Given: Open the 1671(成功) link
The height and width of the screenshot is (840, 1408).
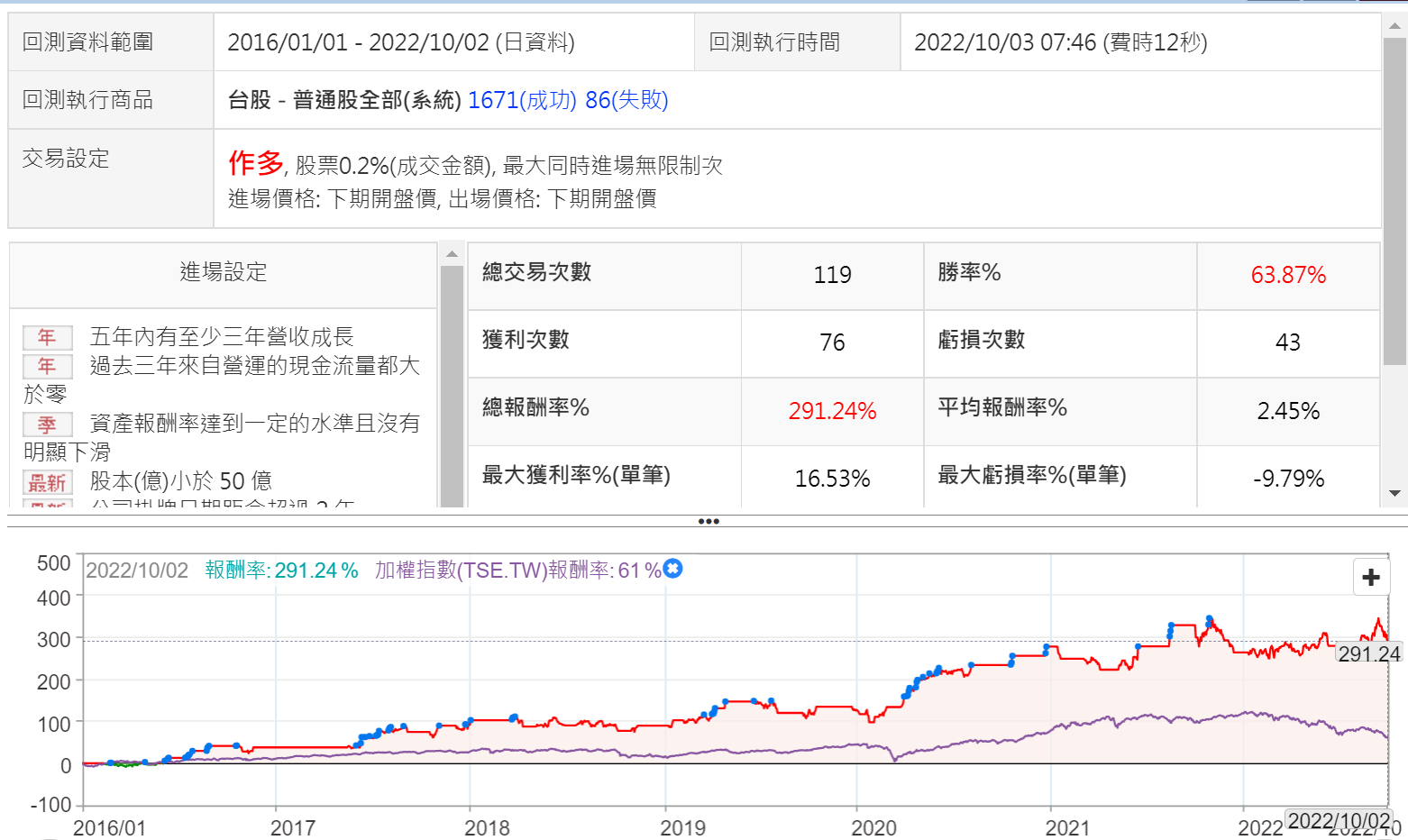Looking at the screenshot, I should (x=522, y=100).
